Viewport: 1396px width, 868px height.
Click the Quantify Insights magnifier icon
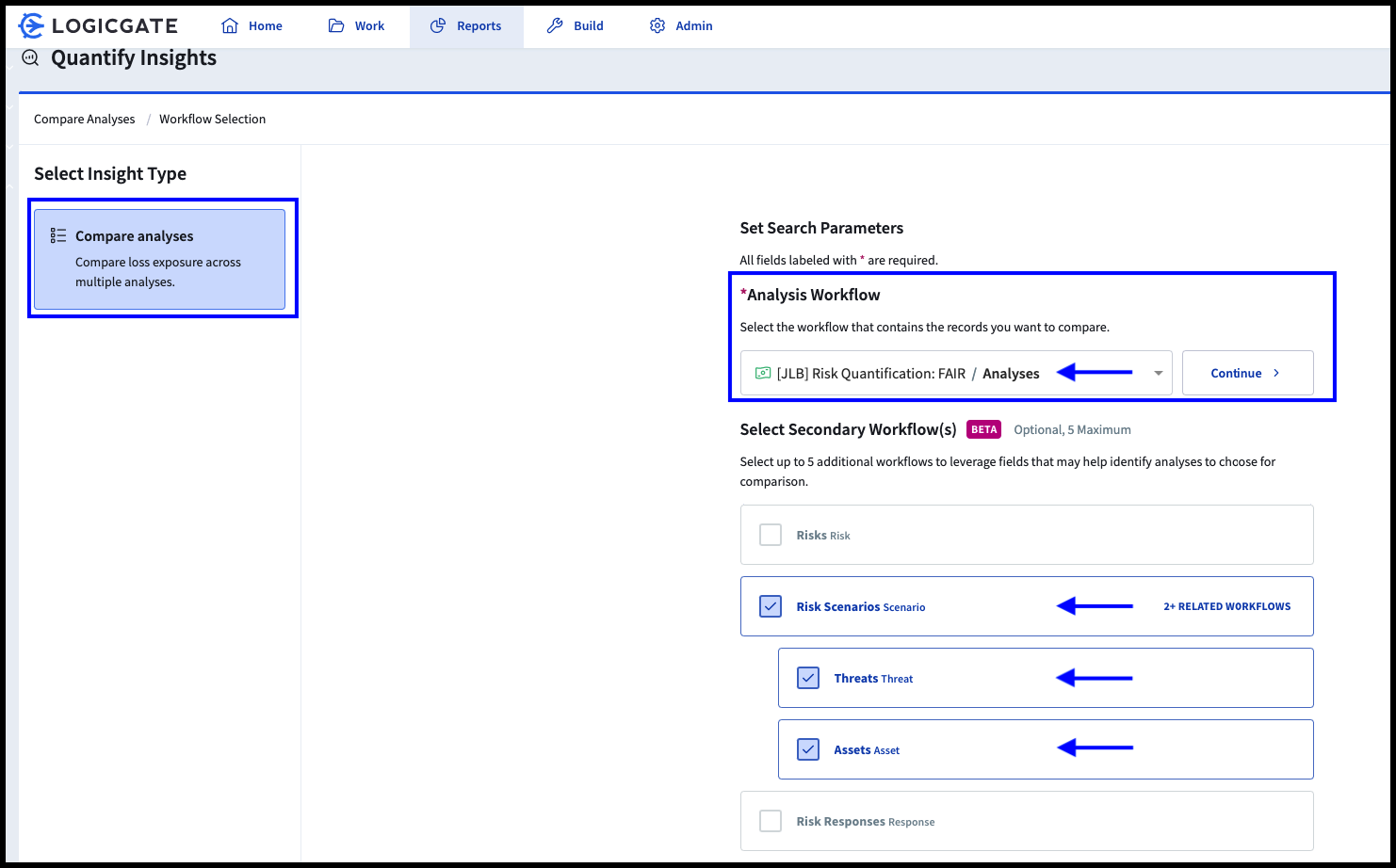[x=31, y=58]
